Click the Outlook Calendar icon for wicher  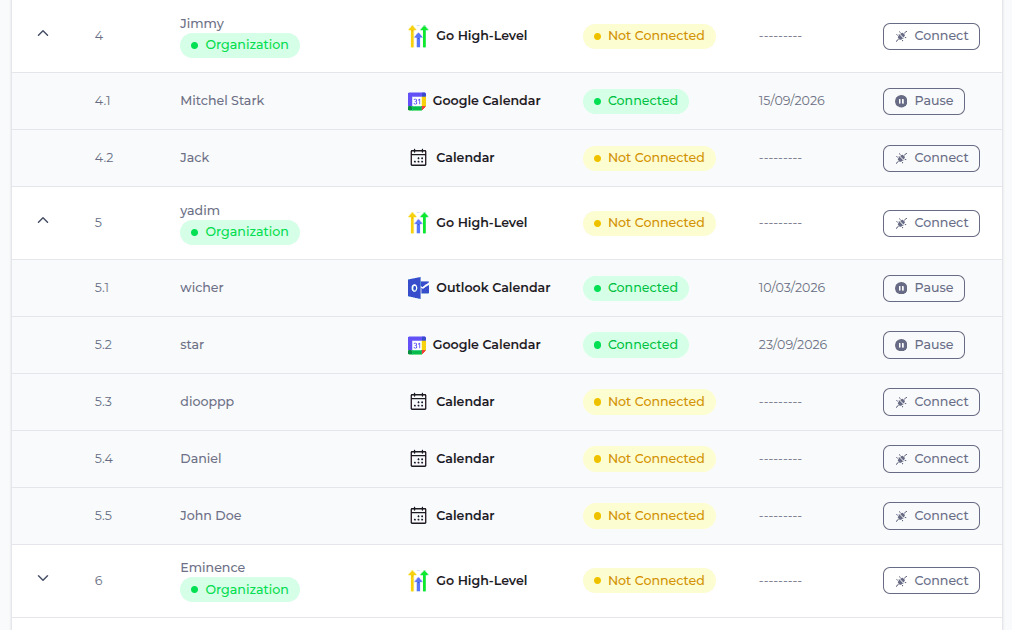(418, 288)
